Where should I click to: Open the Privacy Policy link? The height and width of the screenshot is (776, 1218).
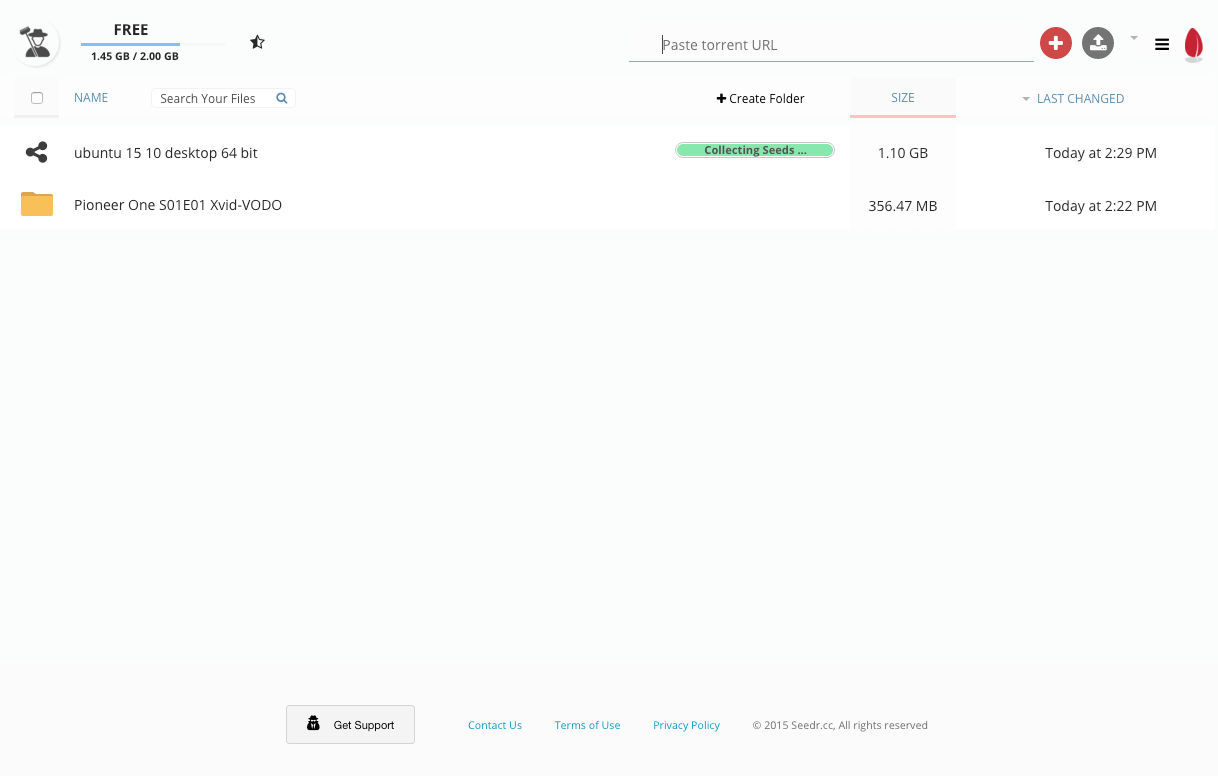click(x=686, y=725)
